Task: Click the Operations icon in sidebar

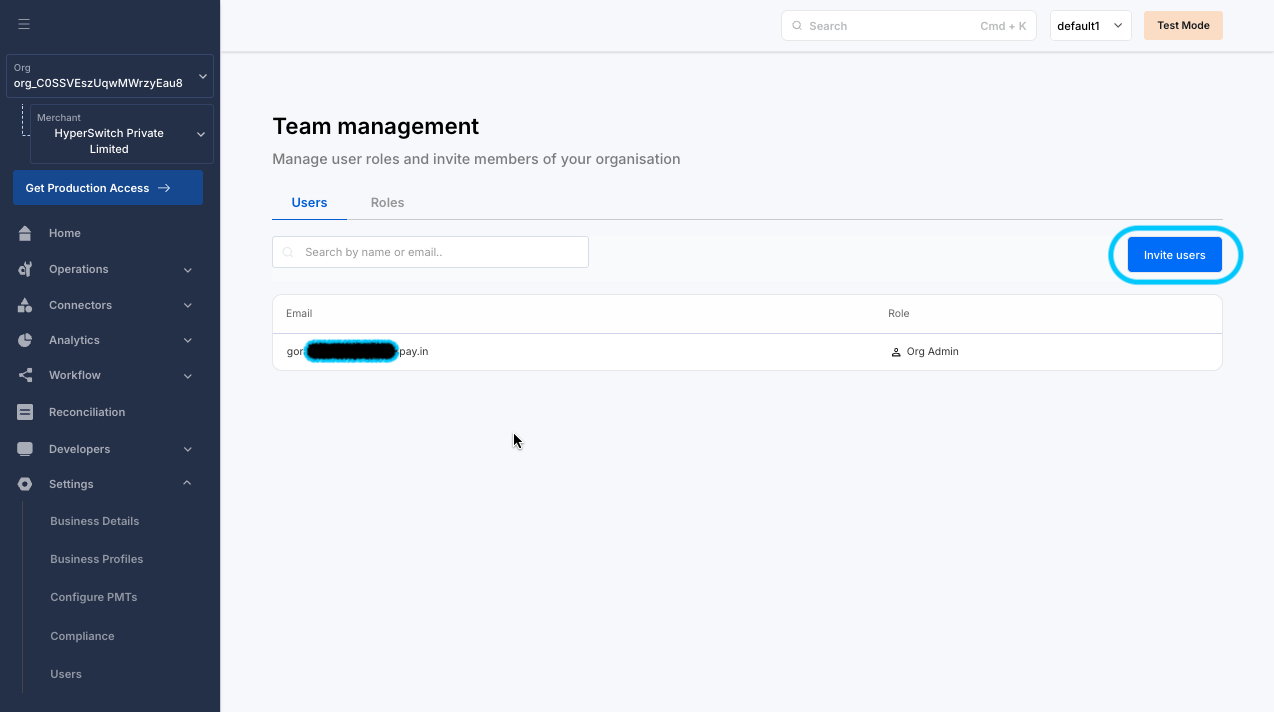Action: coord(26,269)
